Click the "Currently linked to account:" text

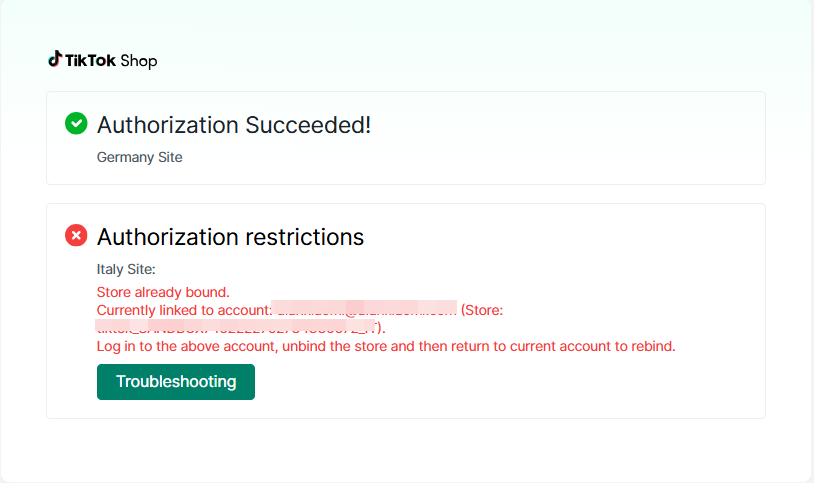click(184, 310)
